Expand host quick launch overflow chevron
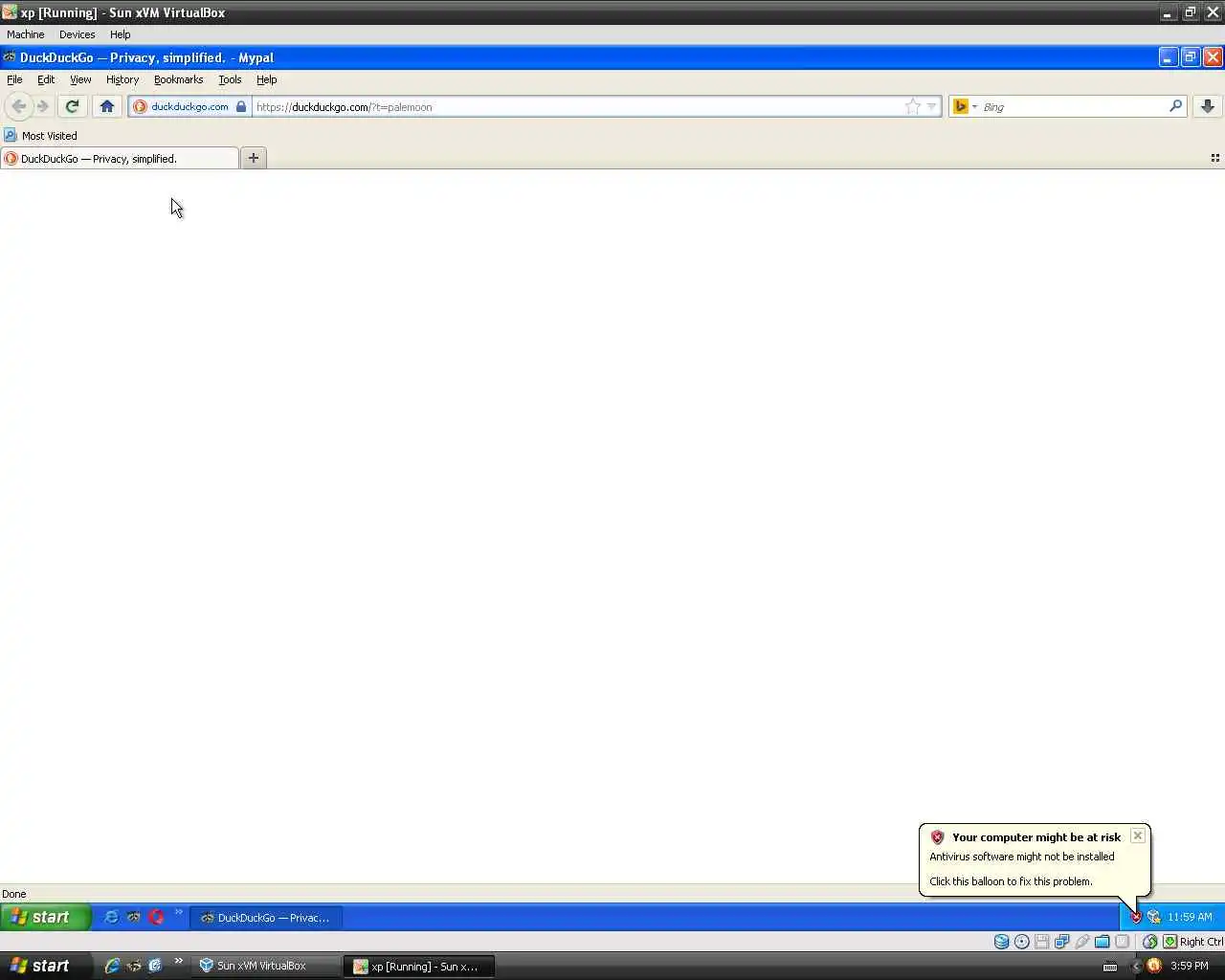Viewport: 1225px width, 980px height. [178, 962]
